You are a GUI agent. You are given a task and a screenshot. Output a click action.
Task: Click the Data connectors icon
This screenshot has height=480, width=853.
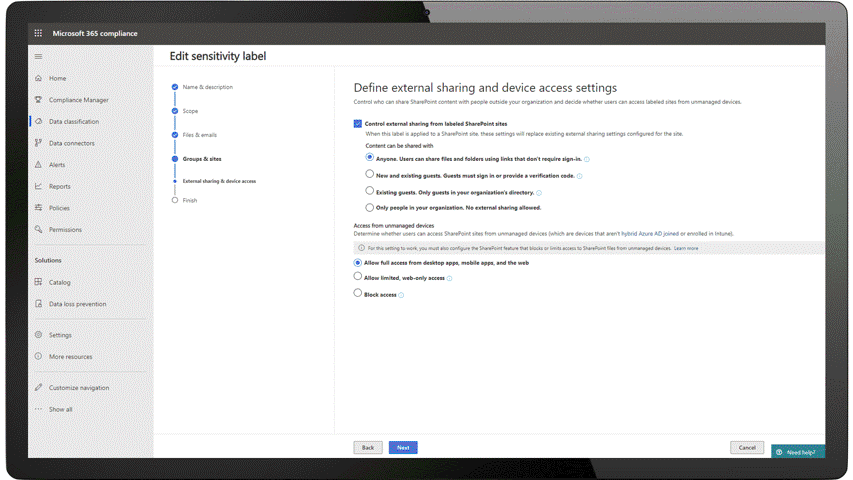38,143
